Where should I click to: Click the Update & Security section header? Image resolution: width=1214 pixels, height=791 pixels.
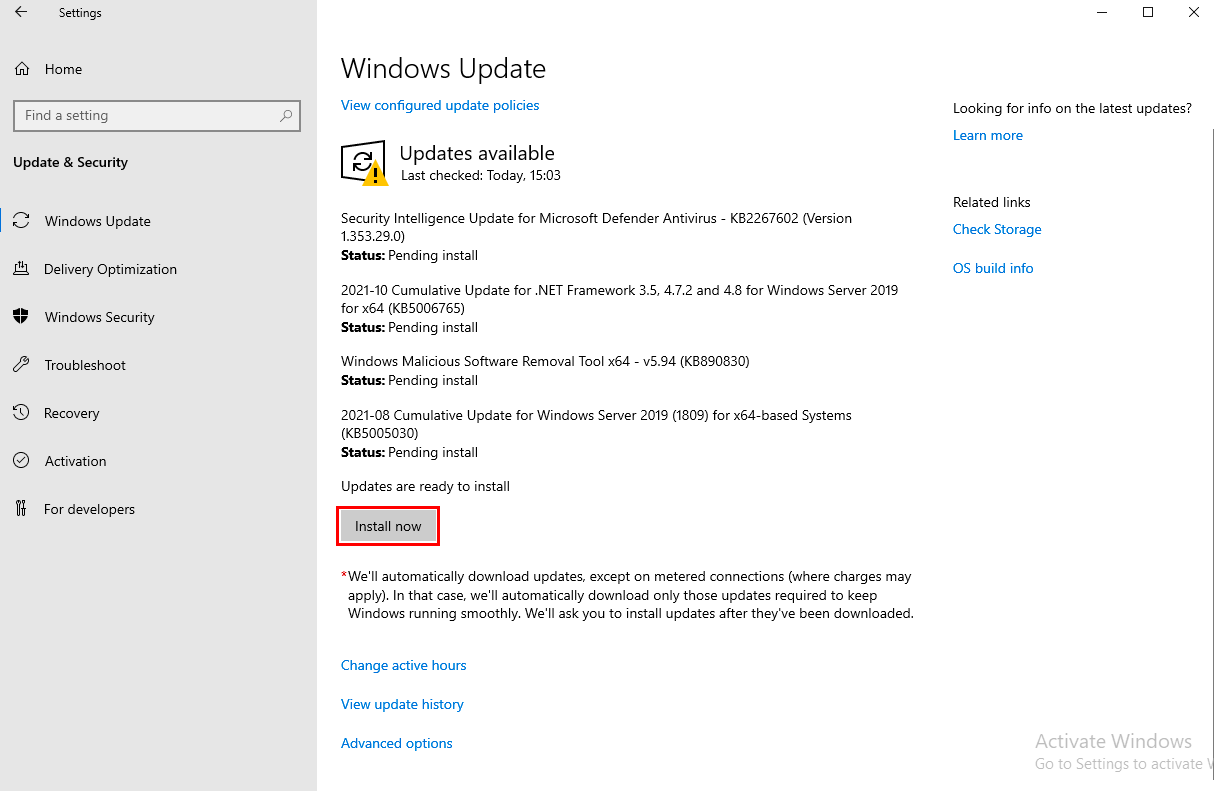click(x=70, y=162)
